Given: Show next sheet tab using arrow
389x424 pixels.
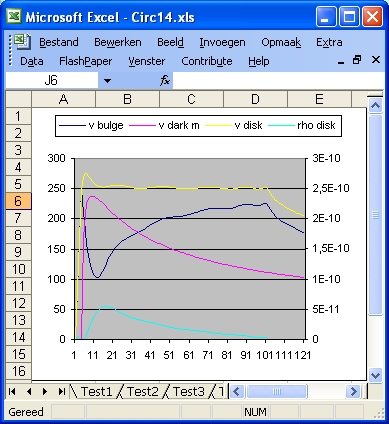Looking at the screenshot, I should click(x=45, y=391).
